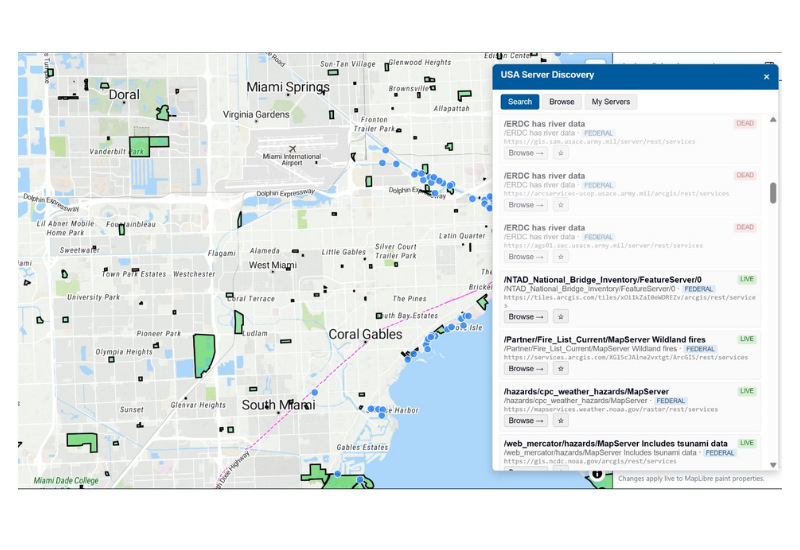Browse the NTAD National Bridge Inventory server
The image size is (800, 550).
coord(526,317)
